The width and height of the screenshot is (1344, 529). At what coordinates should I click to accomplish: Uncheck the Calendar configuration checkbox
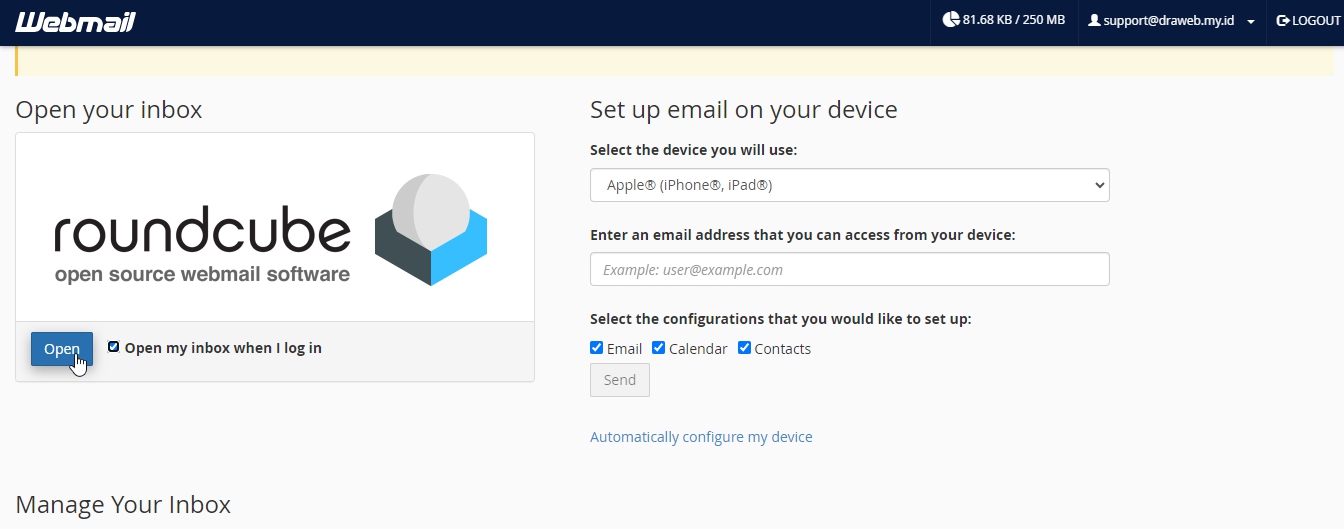[x=659, y=348]
